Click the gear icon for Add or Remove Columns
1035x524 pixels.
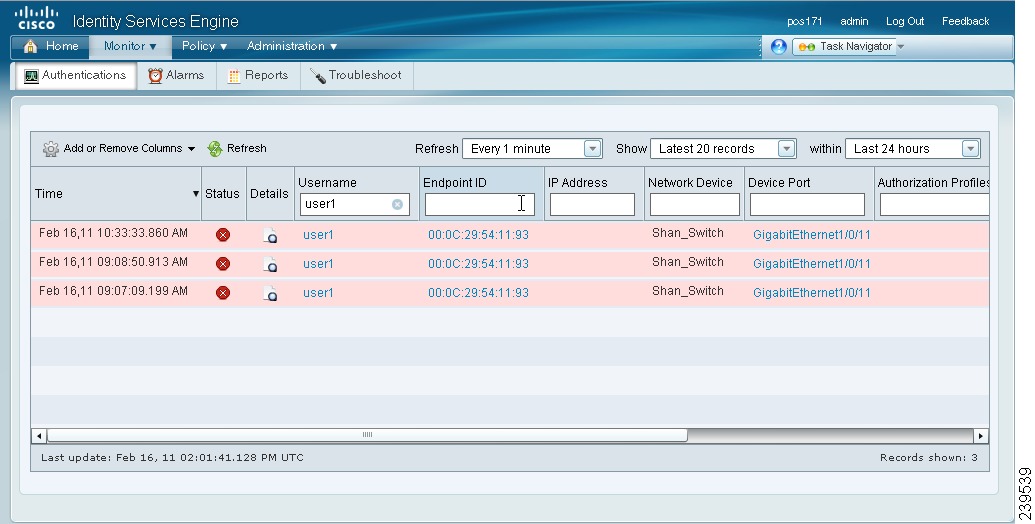click(50, 149)
